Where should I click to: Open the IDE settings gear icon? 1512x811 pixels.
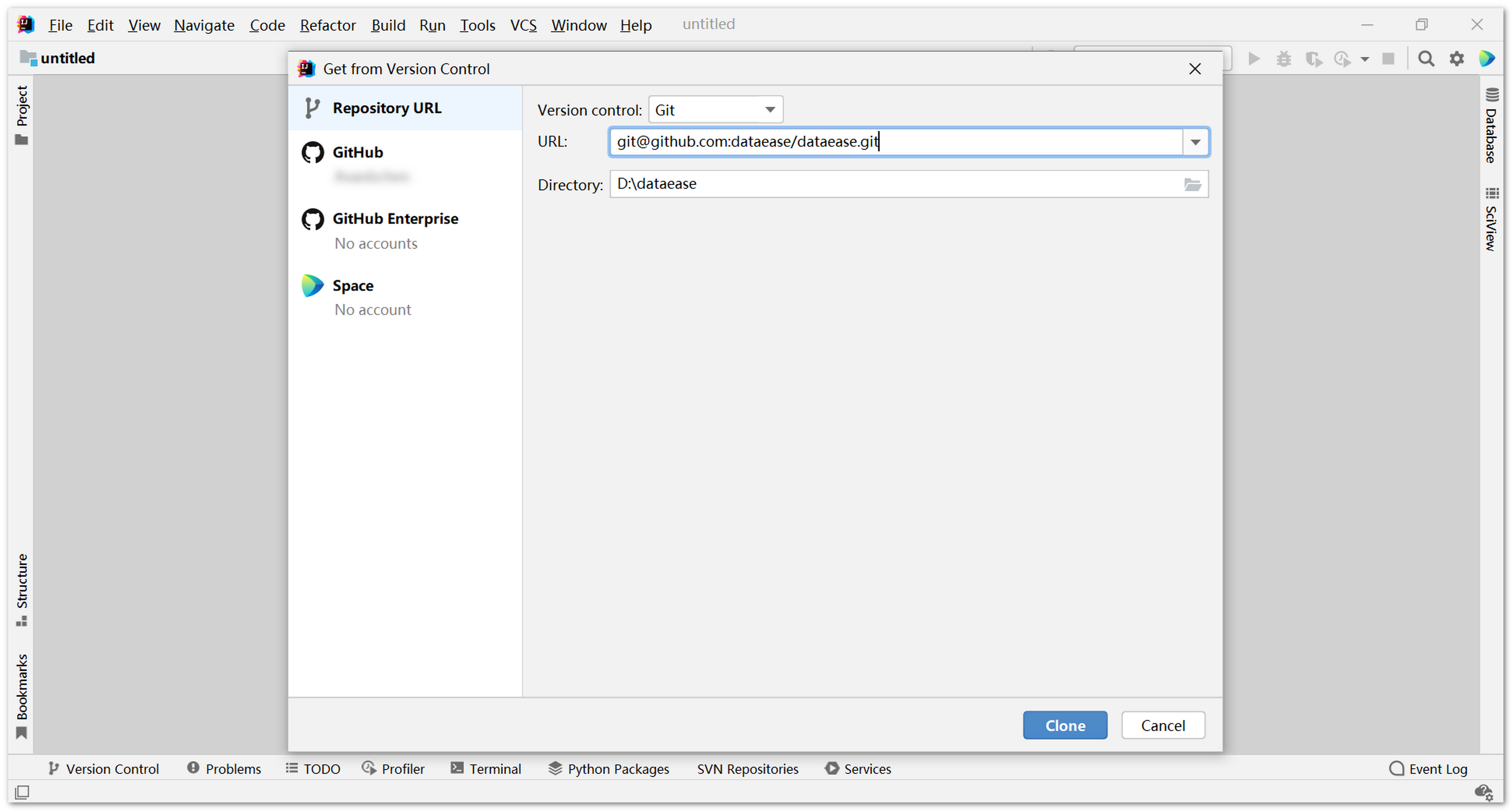click(1456, 59)
